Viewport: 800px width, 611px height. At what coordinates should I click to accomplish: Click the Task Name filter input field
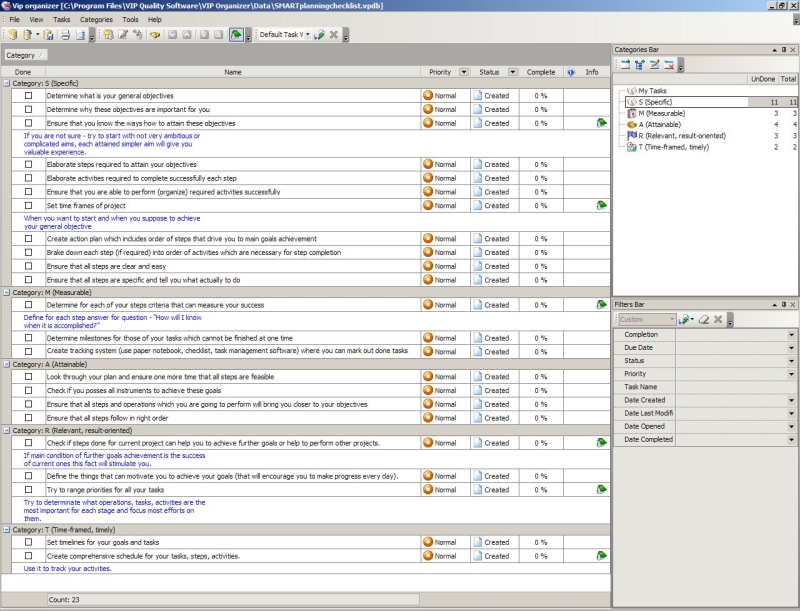pyautogui.click(x=735, y=386)
